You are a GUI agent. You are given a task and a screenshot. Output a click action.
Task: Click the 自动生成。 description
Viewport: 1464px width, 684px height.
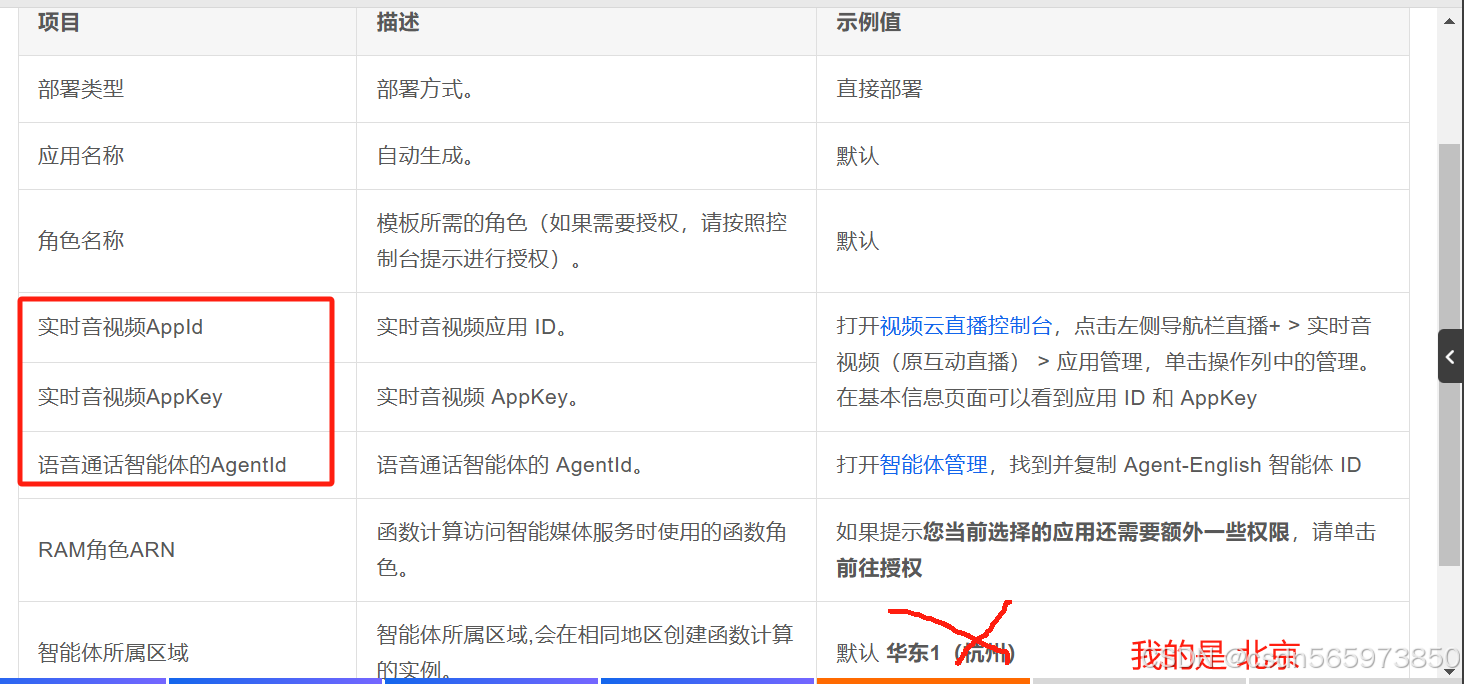coord(425,156)
